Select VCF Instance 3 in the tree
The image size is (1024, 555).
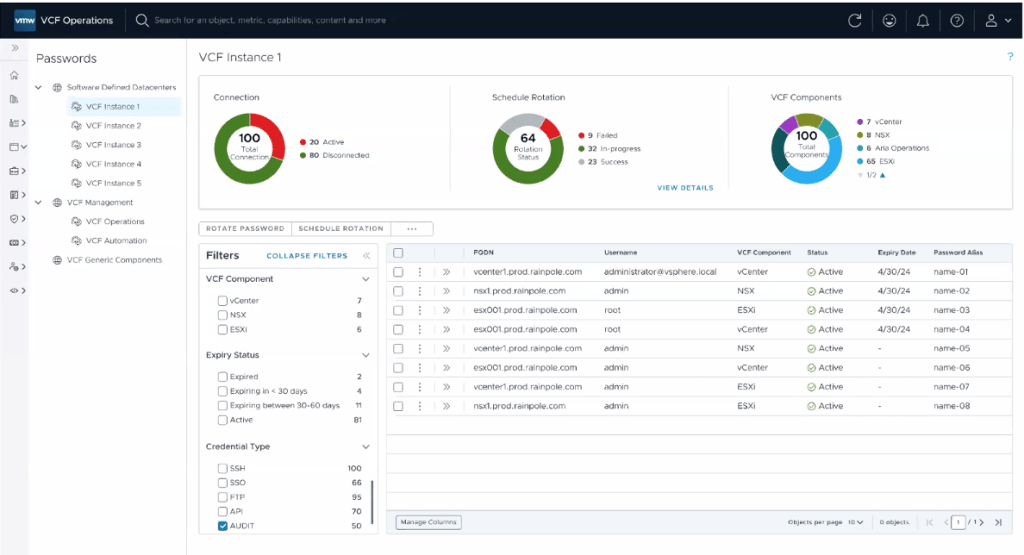coord(113,145)
